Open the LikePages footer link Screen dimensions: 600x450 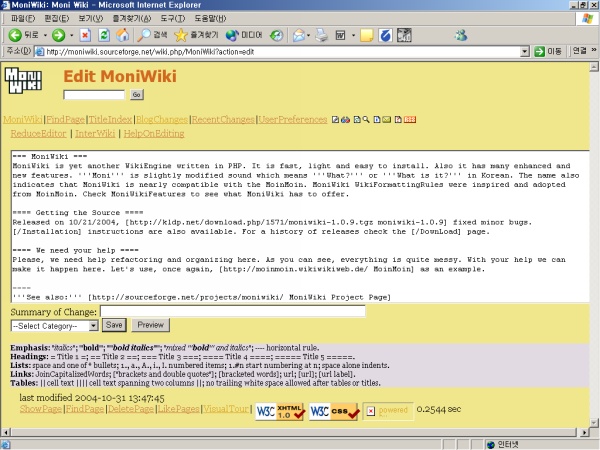tap(179, 409)
